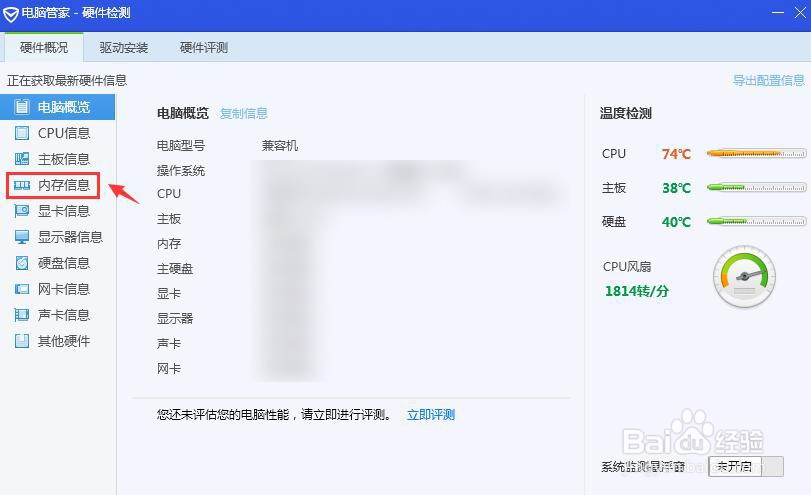Image resolution: width=811 pixels, height=495 pixels.
Task: Open 显示器信息 in the sidebar
Action: point(57,237)
